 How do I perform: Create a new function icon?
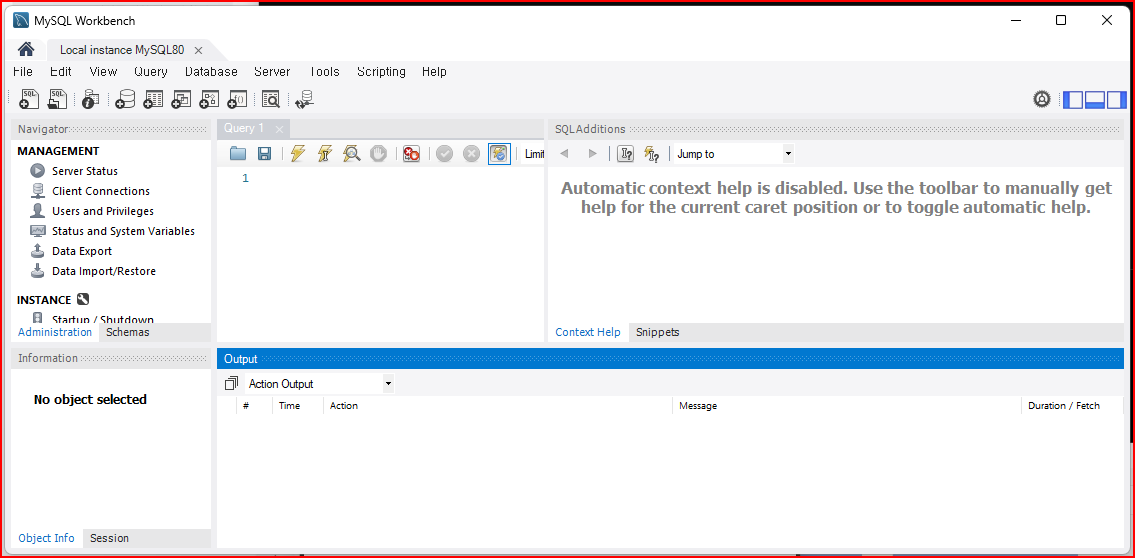pos(237,99)
